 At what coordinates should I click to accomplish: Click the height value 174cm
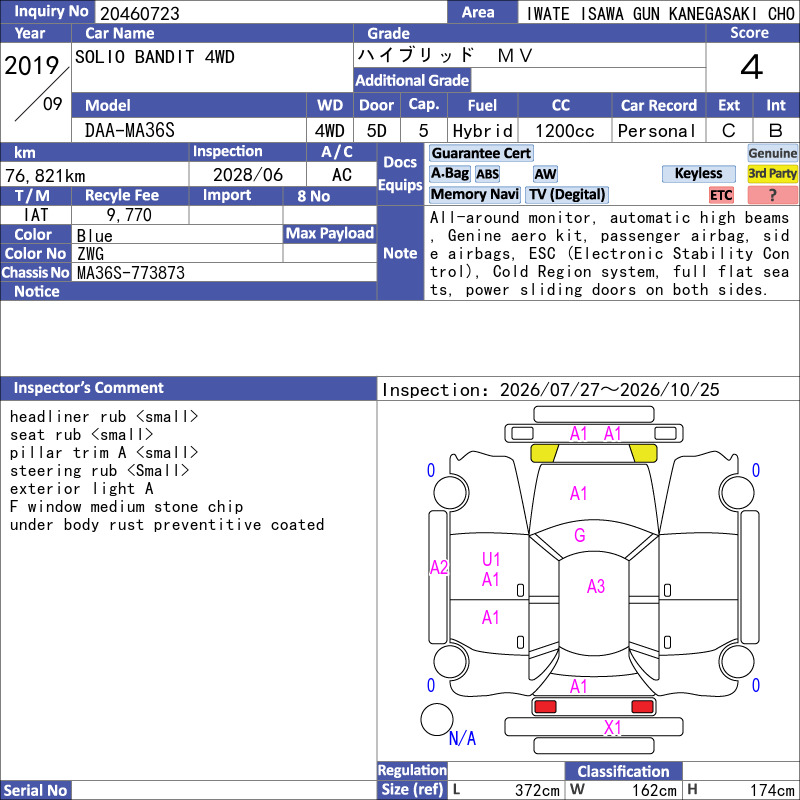(772, 790)
